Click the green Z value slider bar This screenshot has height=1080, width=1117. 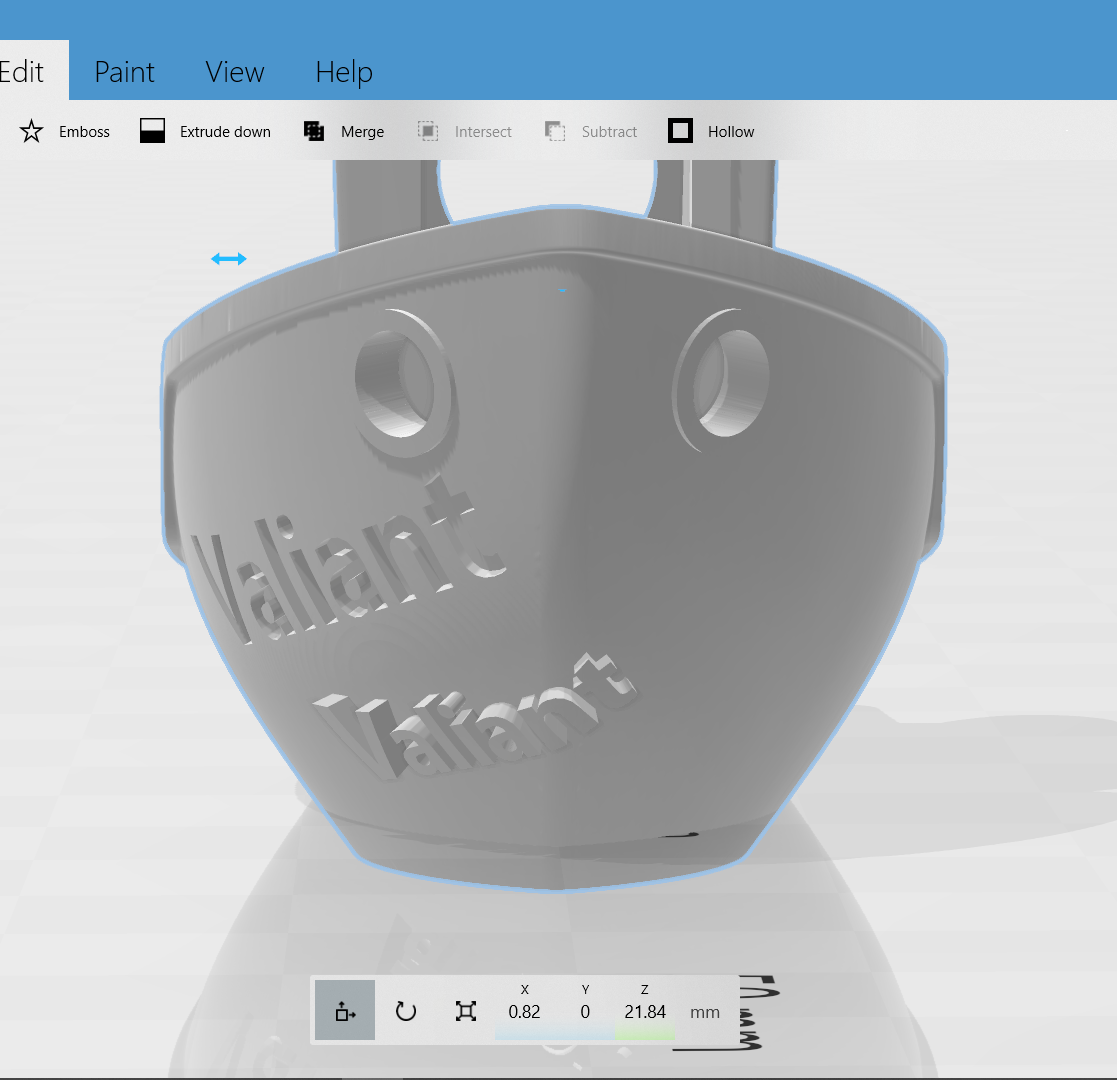pyautogui.click(x=645, y=1035)
